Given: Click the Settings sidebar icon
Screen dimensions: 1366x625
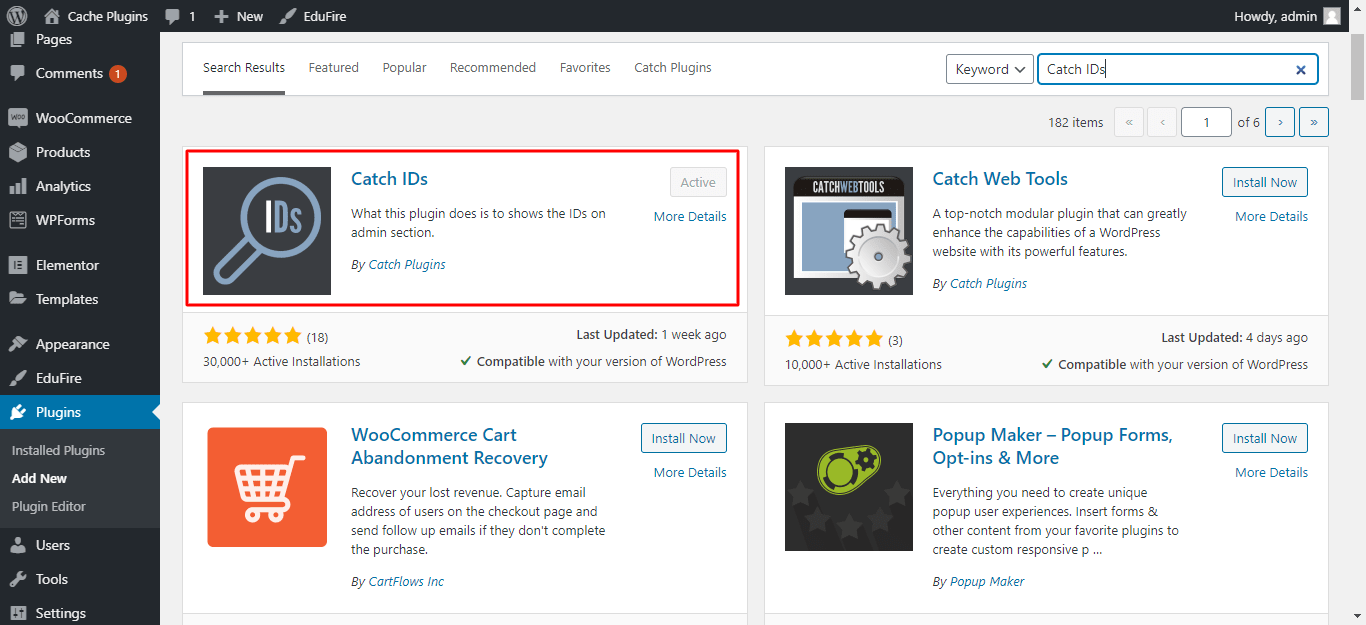Looking at the screenshot, I should [x=17, y=613].
